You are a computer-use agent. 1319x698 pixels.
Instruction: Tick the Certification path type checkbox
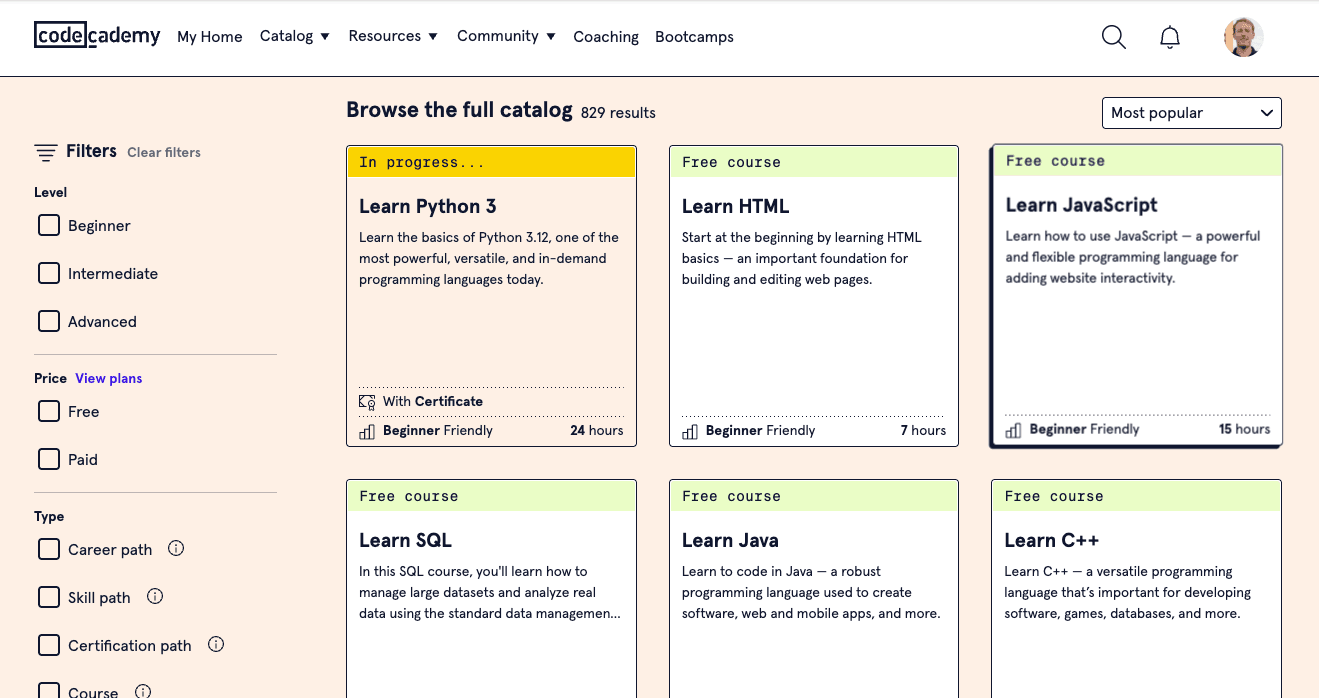click(x=49, y=645)
